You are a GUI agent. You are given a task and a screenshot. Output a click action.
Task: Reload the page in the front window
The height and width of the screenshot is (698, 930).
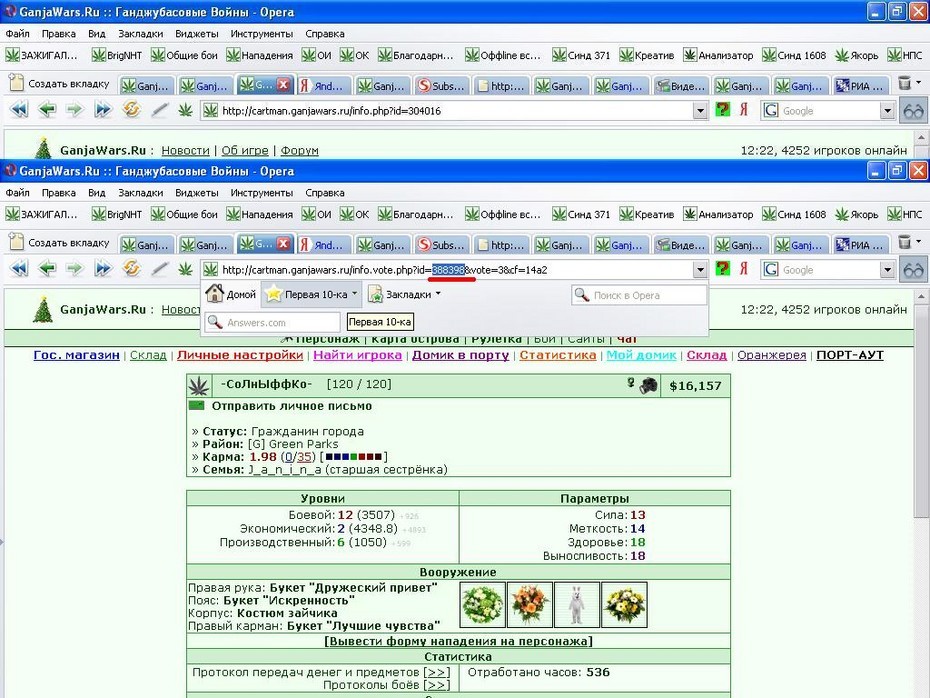pos(131,269)
